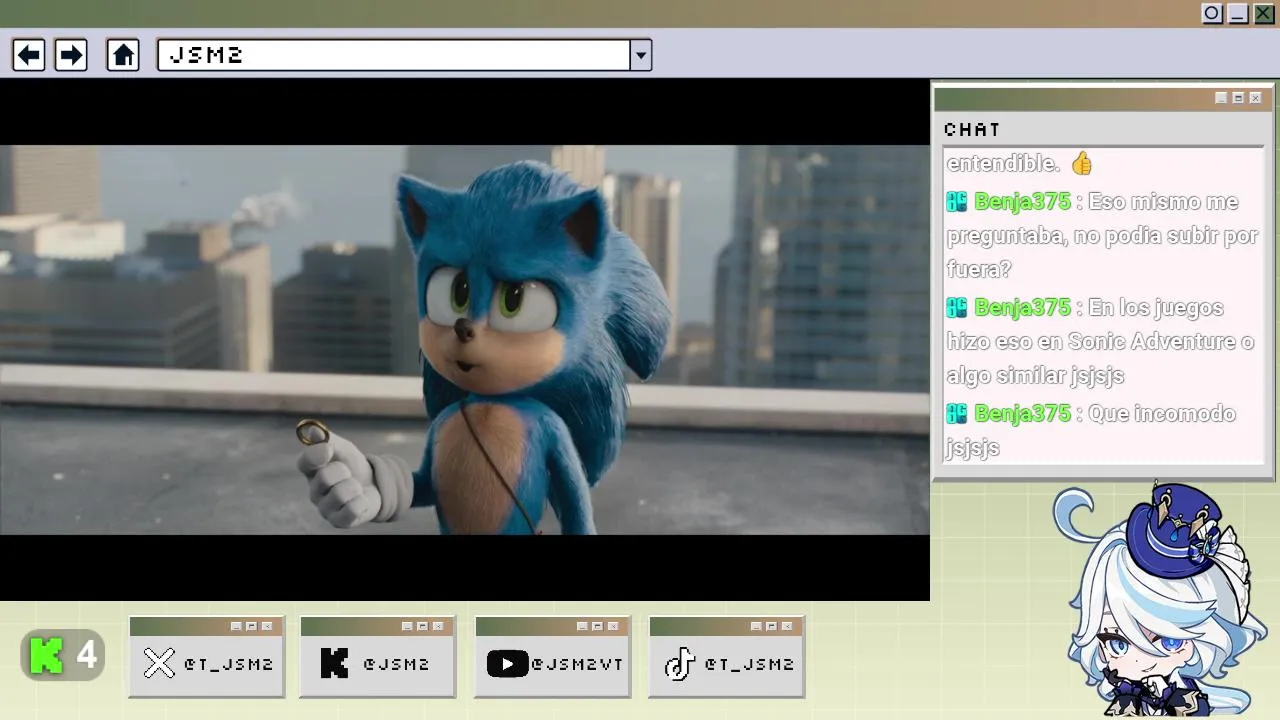
Task: Select the YouTube handle text @JSM2VT
Action: click(577, 664)
